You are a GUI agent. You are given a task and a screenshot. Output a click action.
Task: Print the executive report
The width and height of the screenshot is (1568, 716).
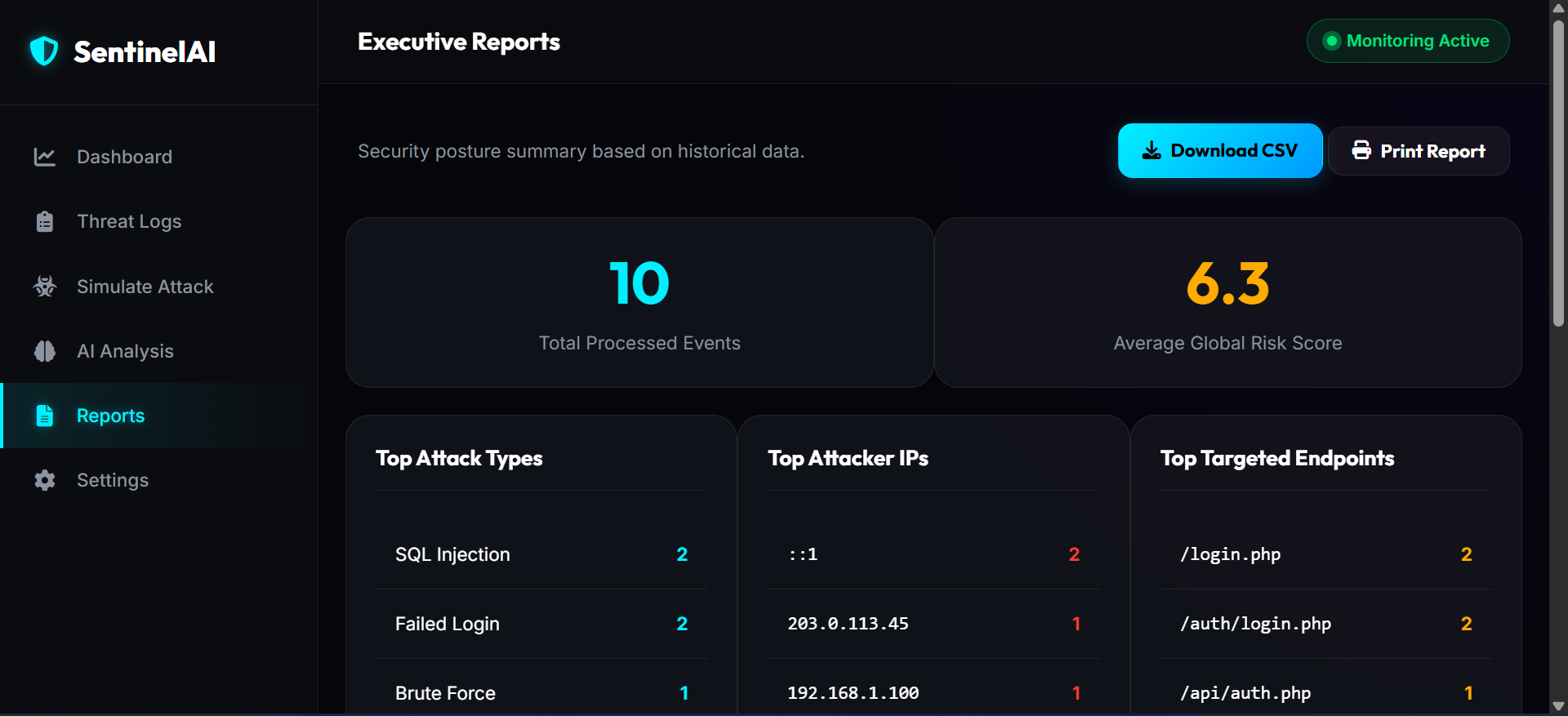[x=1419, y=150]
